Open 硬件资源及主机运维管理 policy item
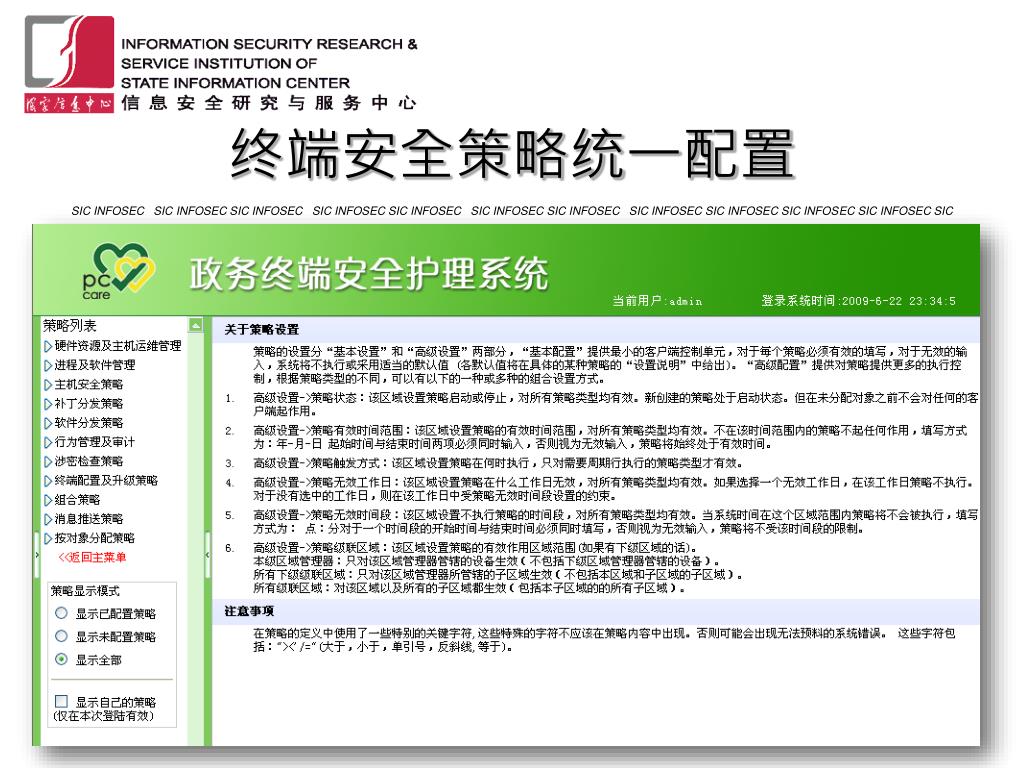Screen dimensions: 1024x768 click(118, 345)
